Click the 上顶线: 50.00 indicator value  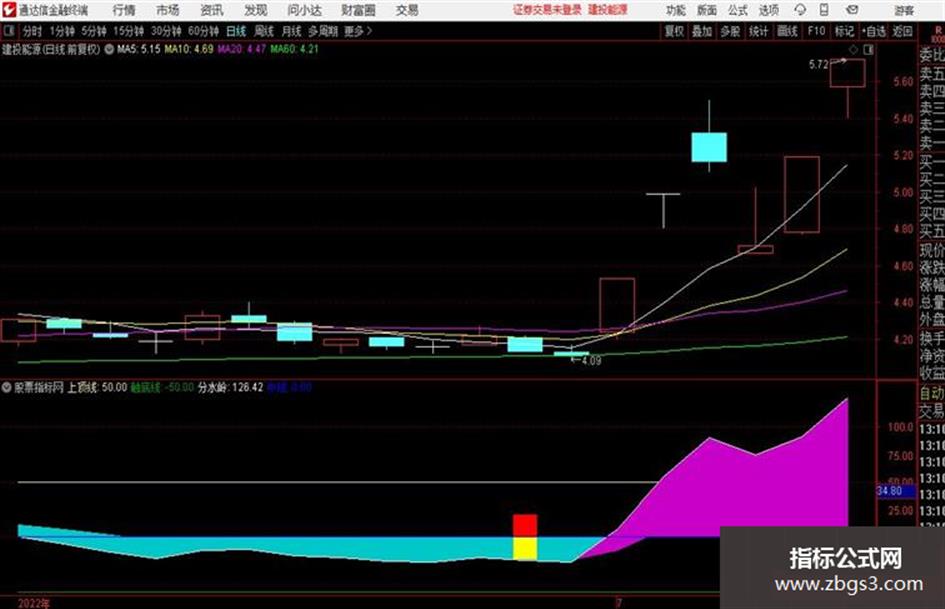point(97,387)
